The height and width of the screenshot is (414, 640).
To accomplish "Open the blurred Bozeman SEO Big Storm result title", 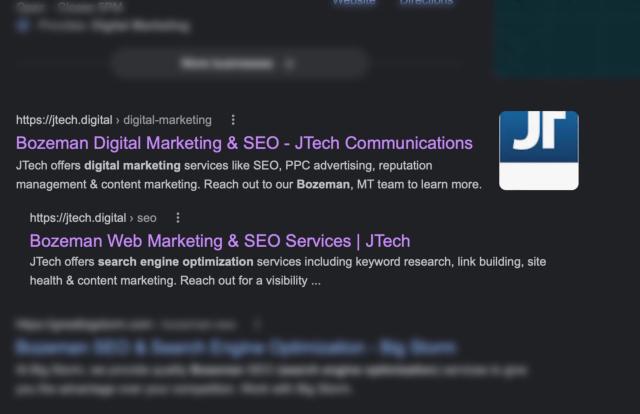I will pos(236,348).
